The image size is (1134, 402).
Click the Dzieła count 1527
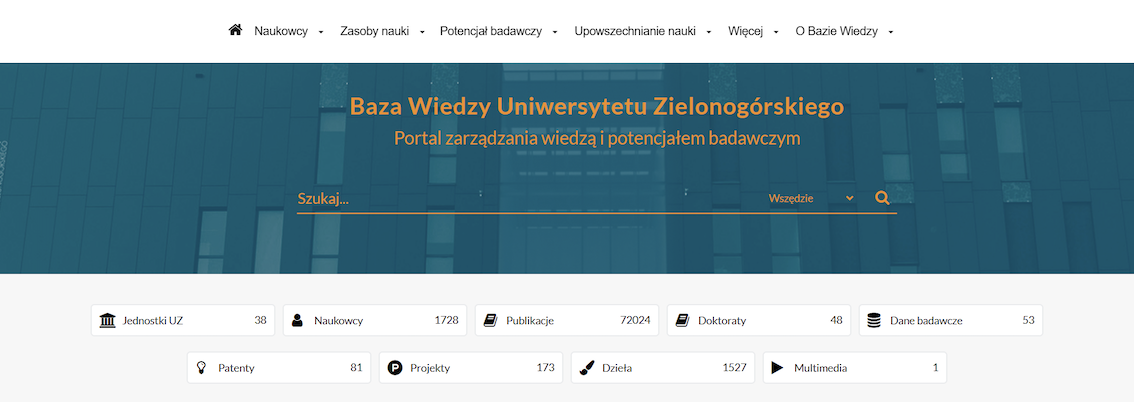click(734, 367)
